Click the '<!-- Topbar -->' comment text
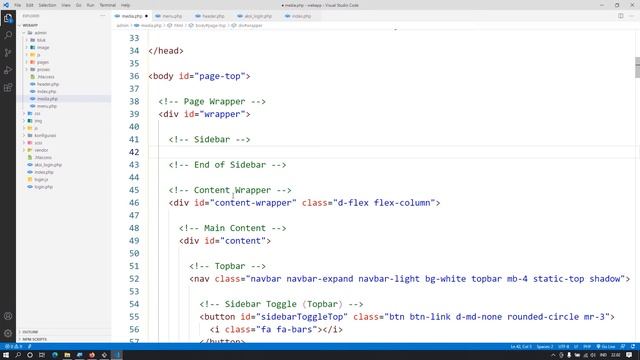 click(227, 266)
